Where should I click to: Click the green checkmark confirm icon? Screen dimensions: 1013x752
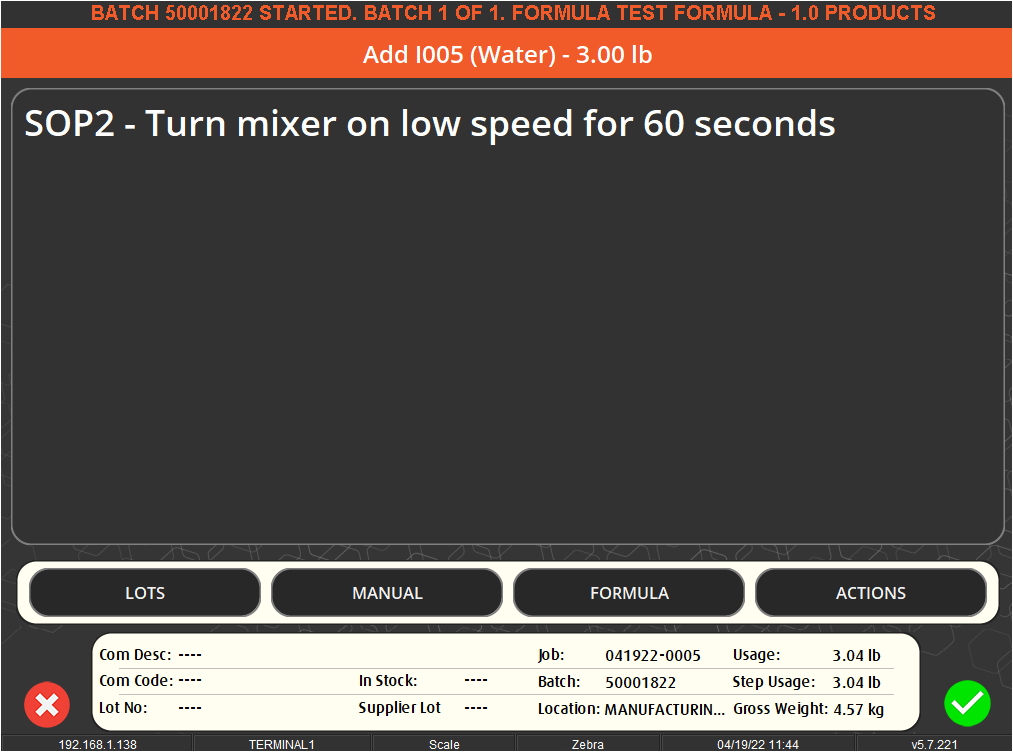coord(967,704)
